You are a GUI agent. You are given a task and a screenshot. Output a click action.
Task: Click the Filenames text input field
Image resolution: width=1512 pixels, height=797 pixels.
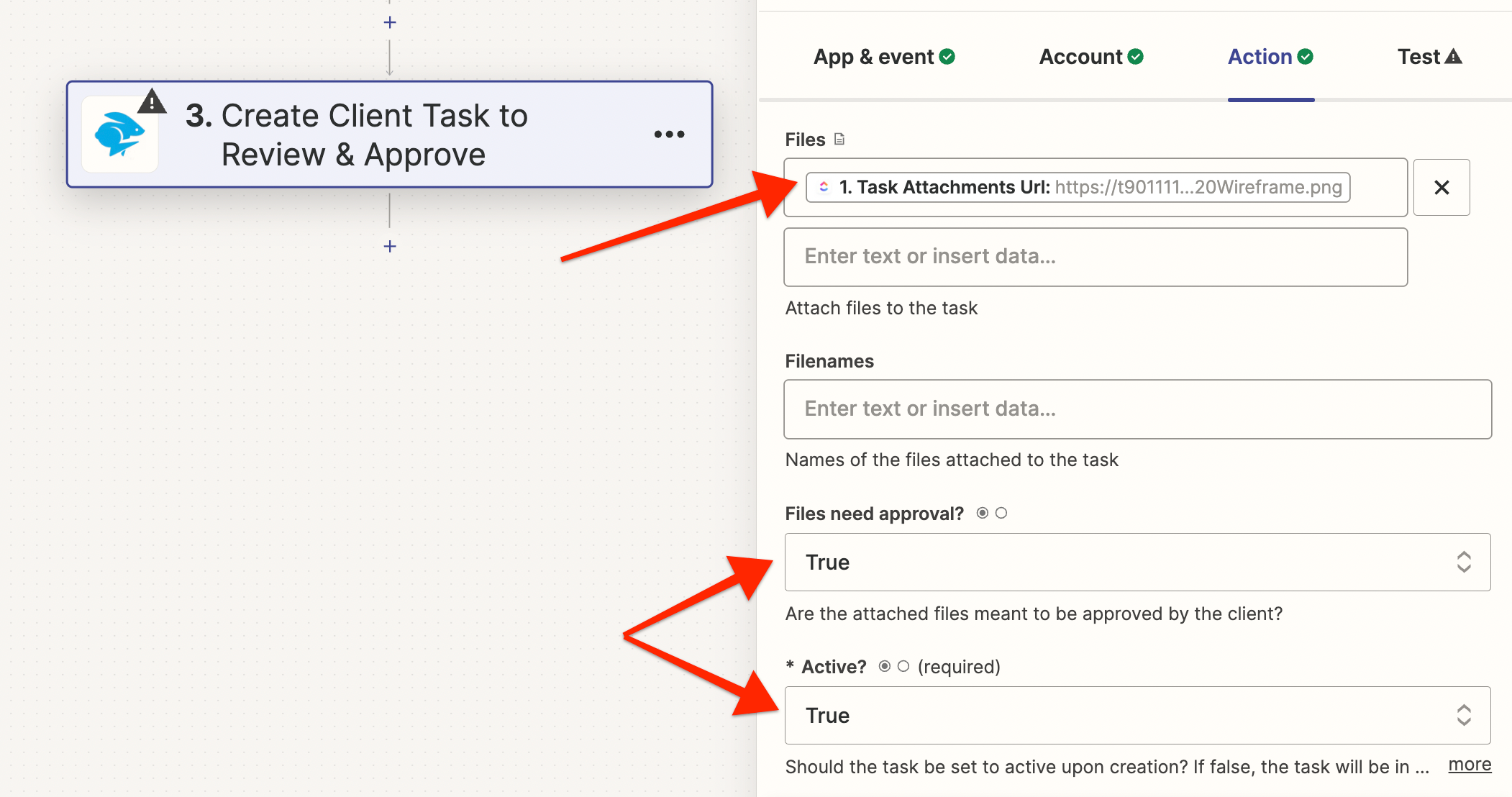1137,409
